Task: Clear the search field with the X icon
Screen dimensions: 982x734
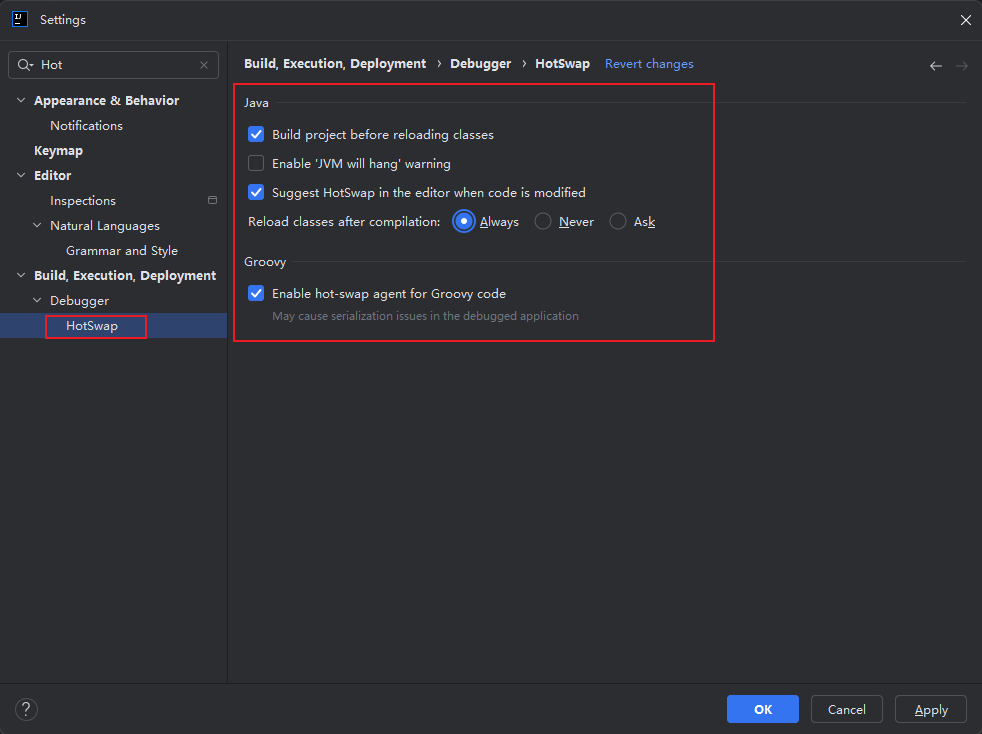Action: pos(204,65)
